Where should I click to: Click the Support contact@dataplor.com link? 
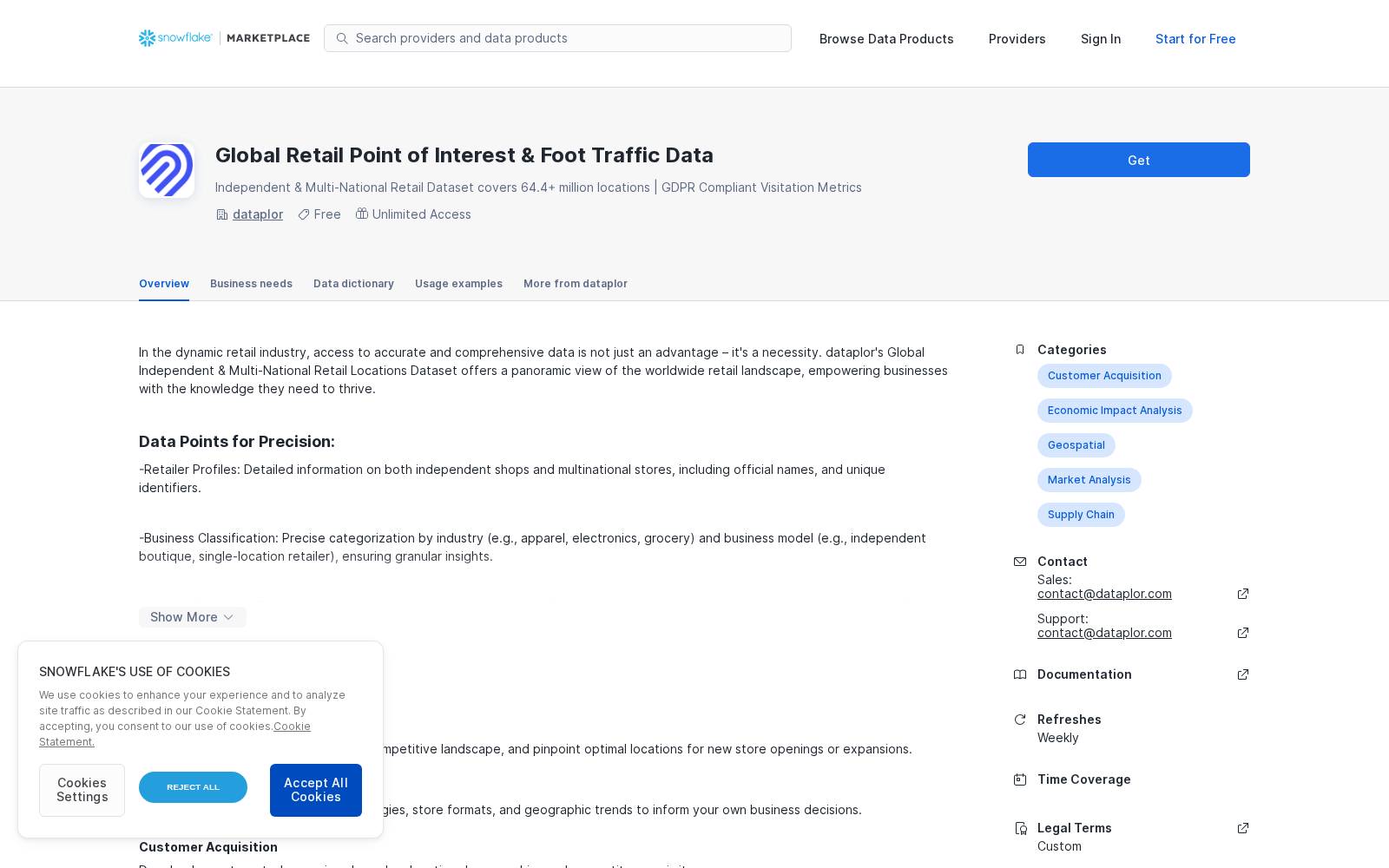click(x=1104, y=633)
